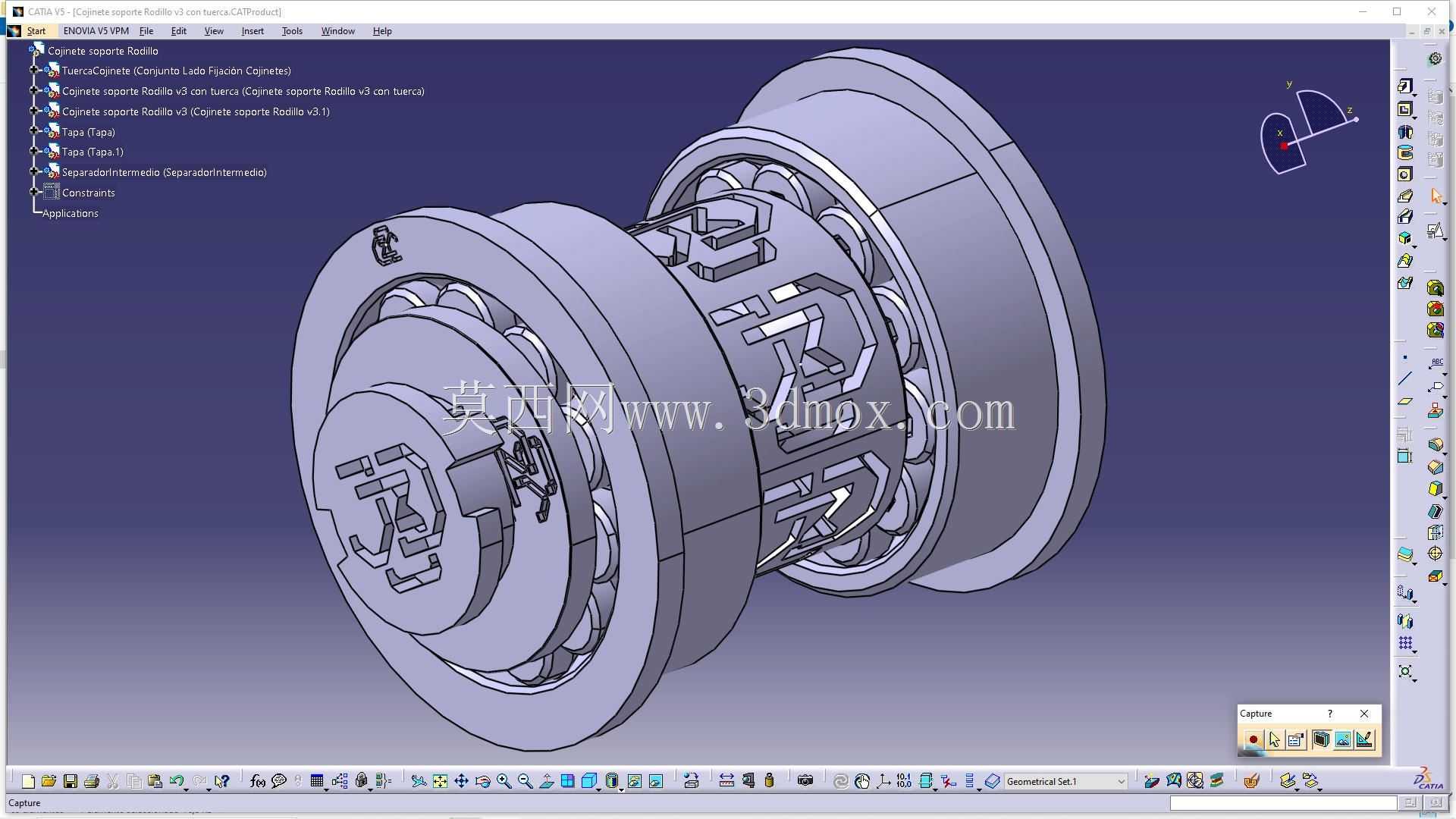Open Capture options icon
Screen dimensions: 1456x819
click(x=1296, y=739)
